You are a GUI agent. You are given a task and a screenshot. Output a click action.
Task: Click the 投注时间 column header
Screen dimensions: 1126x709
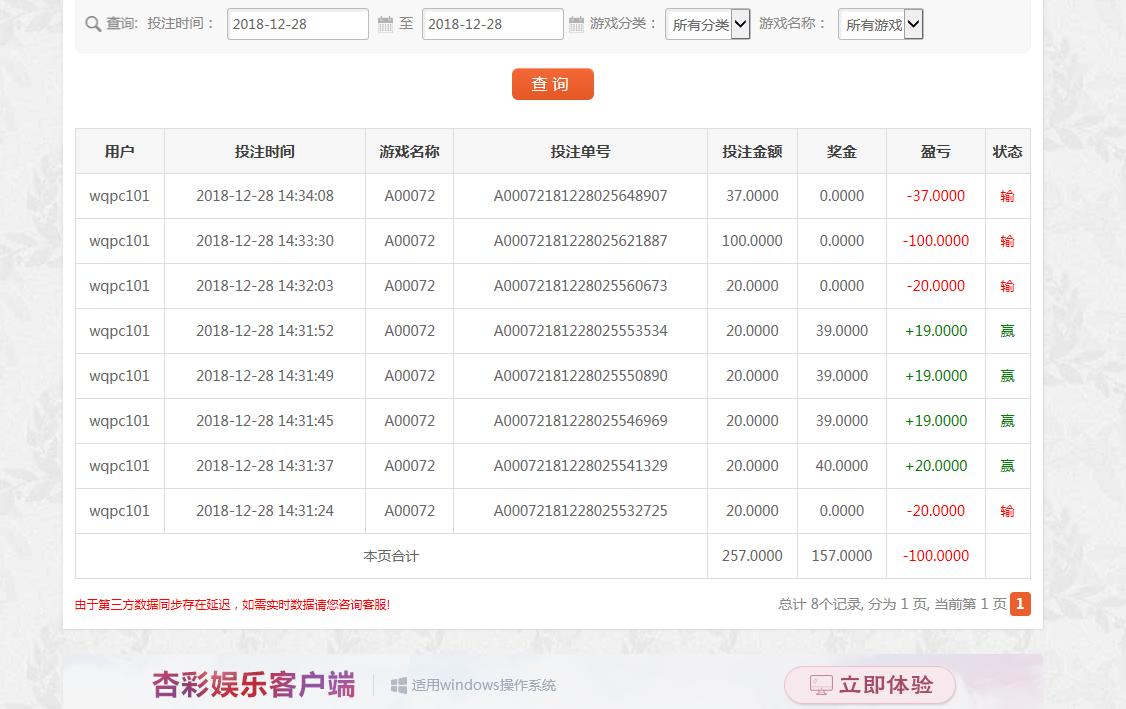(265, 152)
